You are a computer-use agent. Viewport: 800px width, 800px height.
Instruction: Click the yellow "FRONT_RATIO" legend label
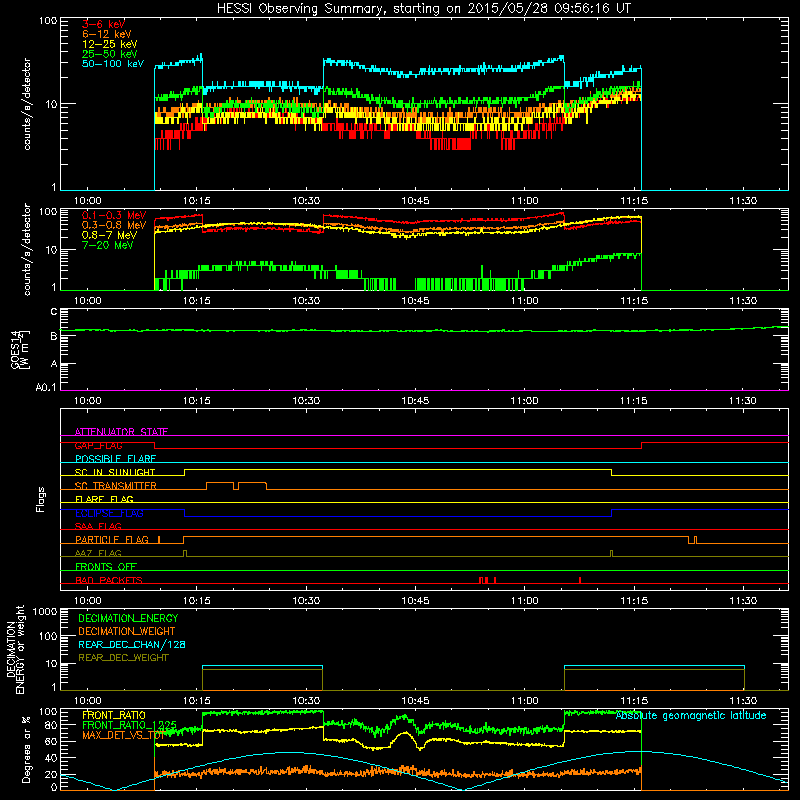(x=114, y=715)
